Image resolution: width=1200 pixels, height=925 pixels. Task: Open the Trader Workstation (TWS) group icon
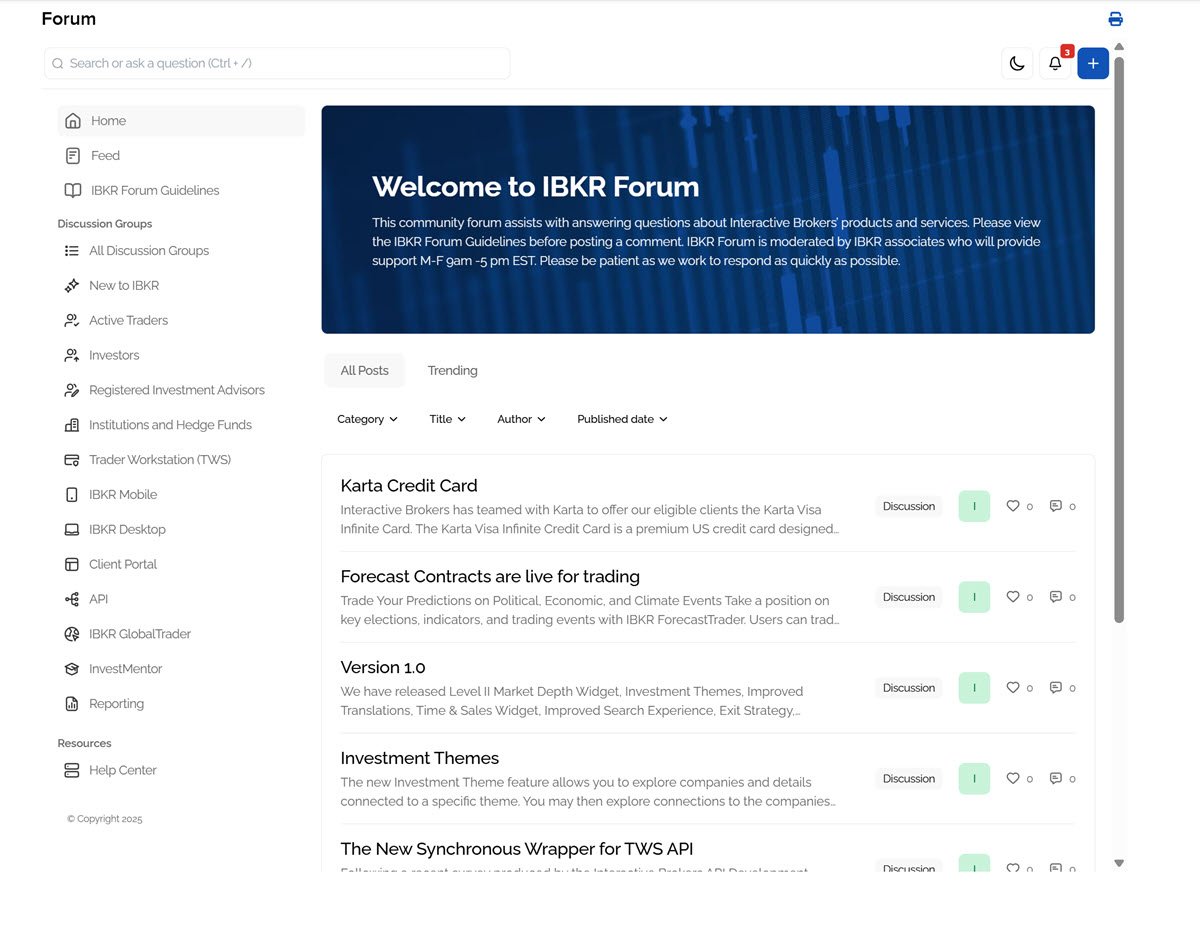coord(71,459)
